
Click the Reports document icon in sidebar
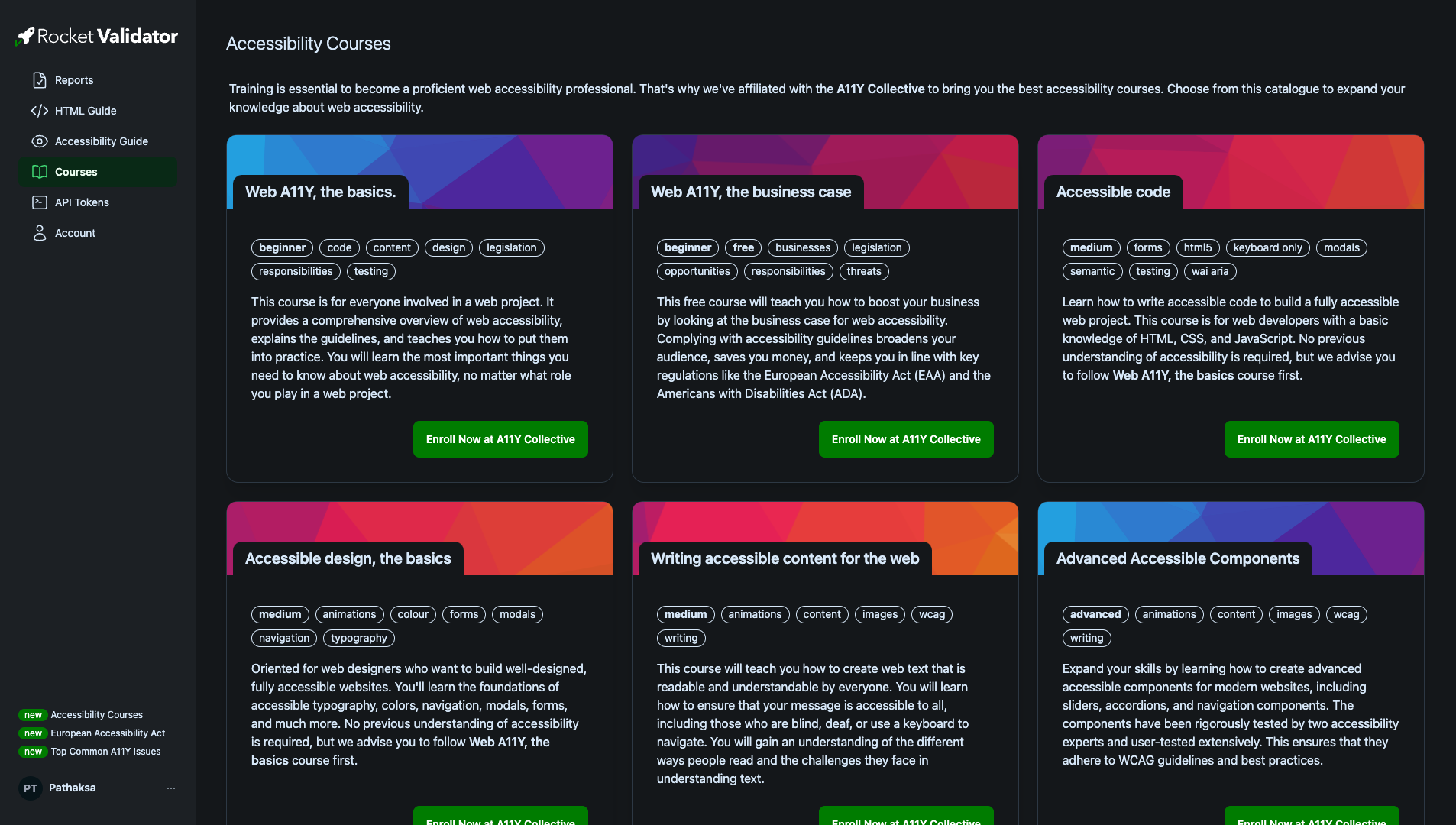[x=40, y=80]
